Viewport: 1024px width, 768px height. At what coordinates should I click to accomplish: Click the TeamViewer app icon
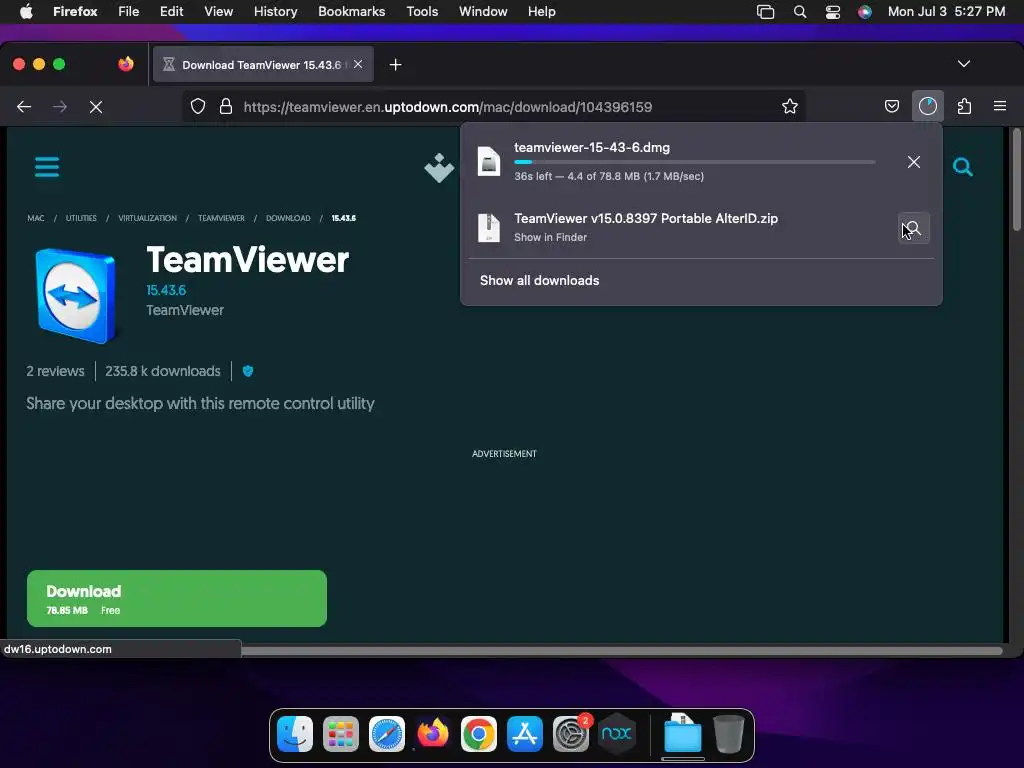tap(76, 296)
